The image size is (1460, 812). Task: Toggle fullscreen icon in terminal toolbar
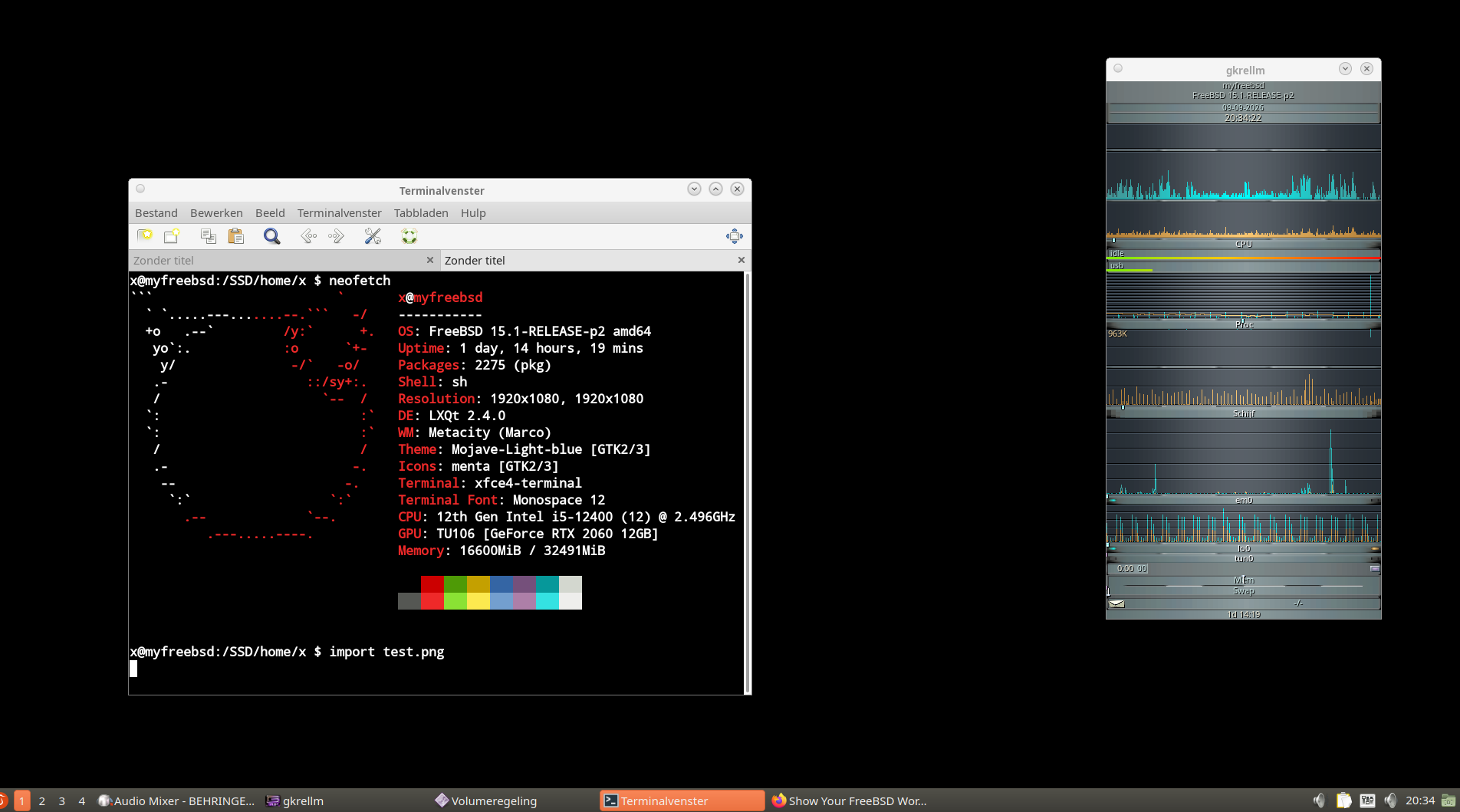click(735, 236)
